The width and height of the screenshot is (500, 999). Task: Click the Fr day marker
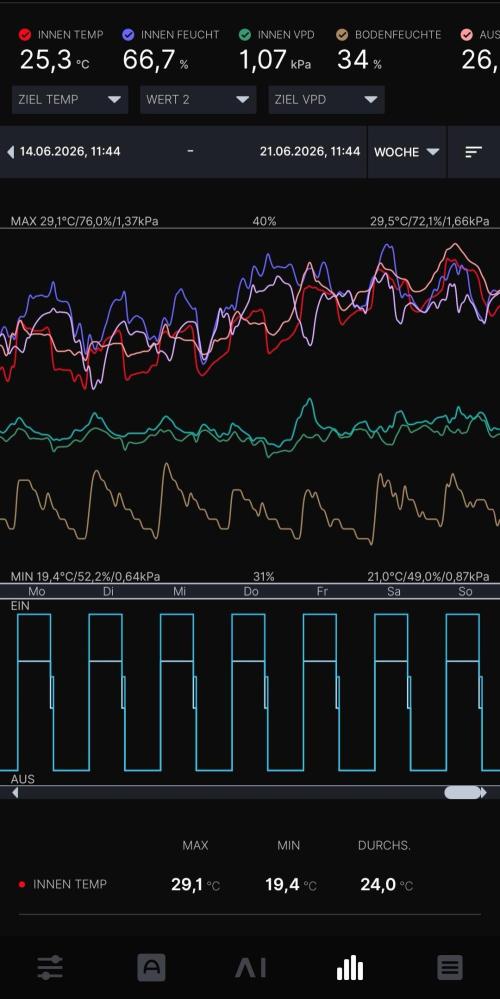322,591
